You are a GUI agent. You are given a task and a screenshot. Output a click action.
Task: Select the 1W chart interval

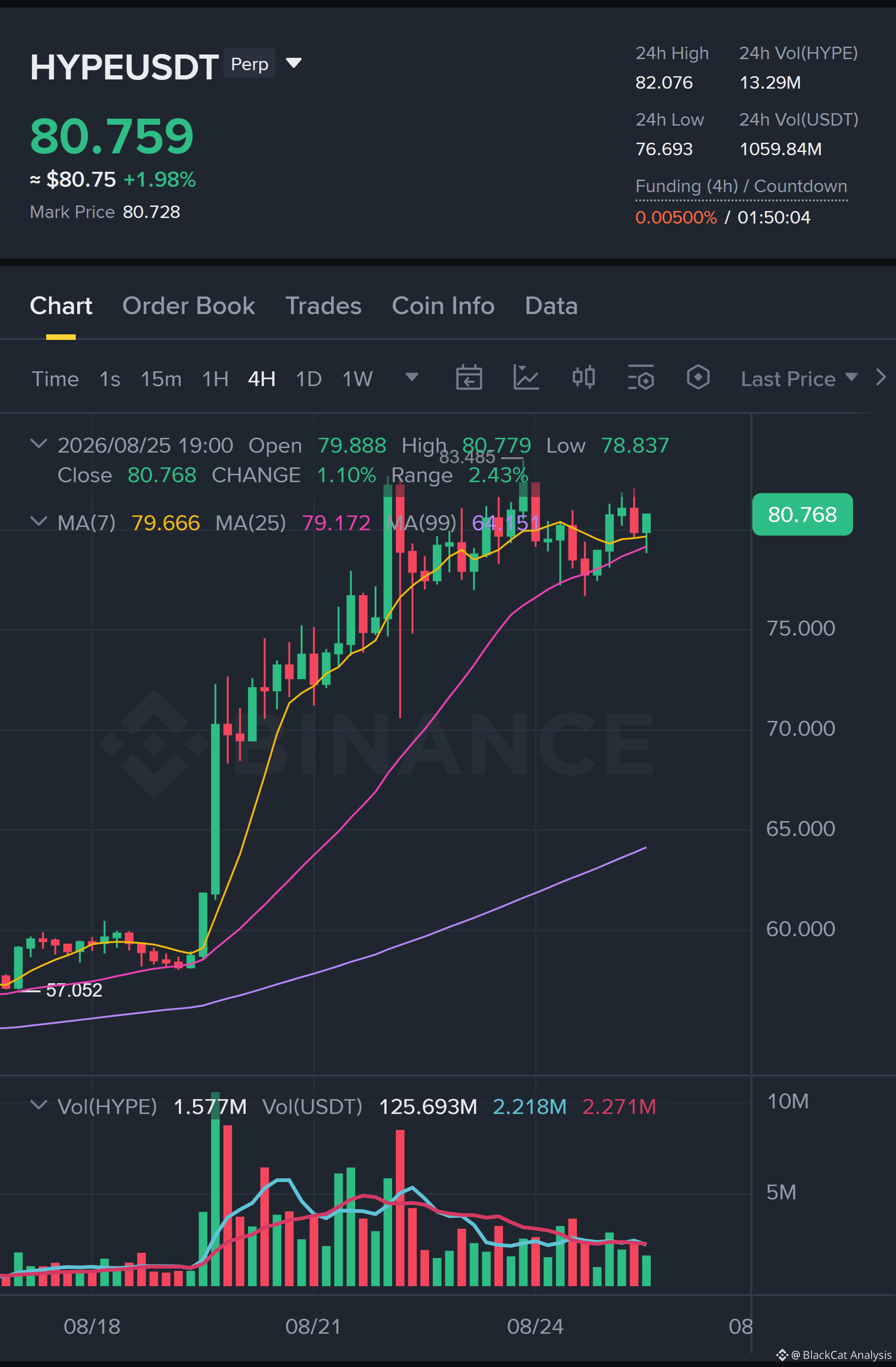pos(357,379)
